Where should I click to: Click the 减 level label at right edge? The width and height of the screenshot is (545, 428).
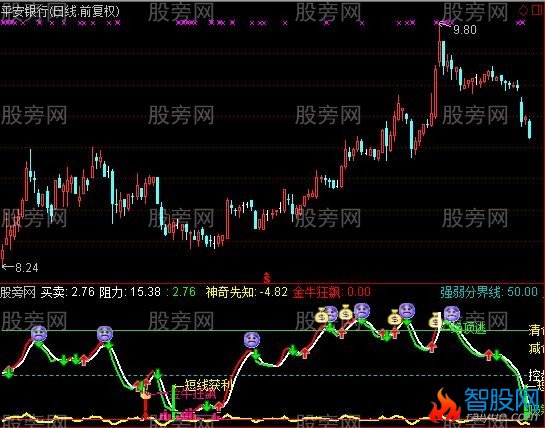click(x=536, y=348)
